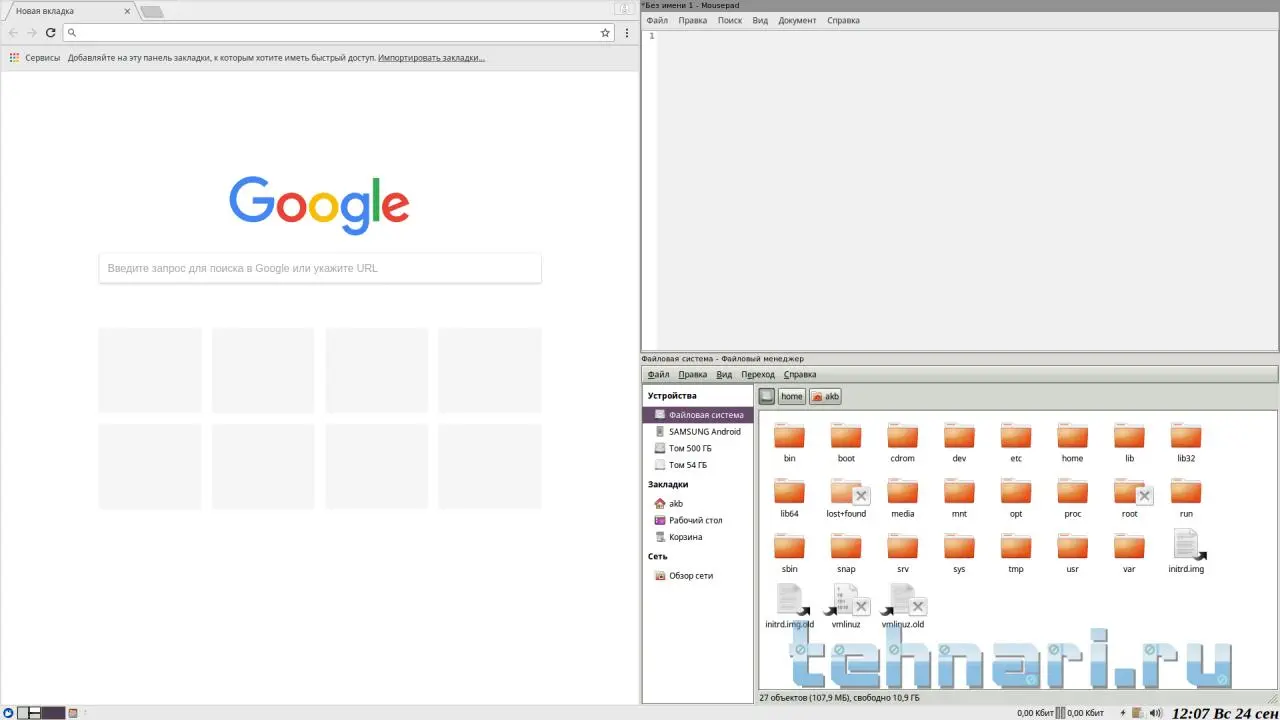Select Файловая система in the sidebar
The image size is (1280, 720).
tap(698, 415)
